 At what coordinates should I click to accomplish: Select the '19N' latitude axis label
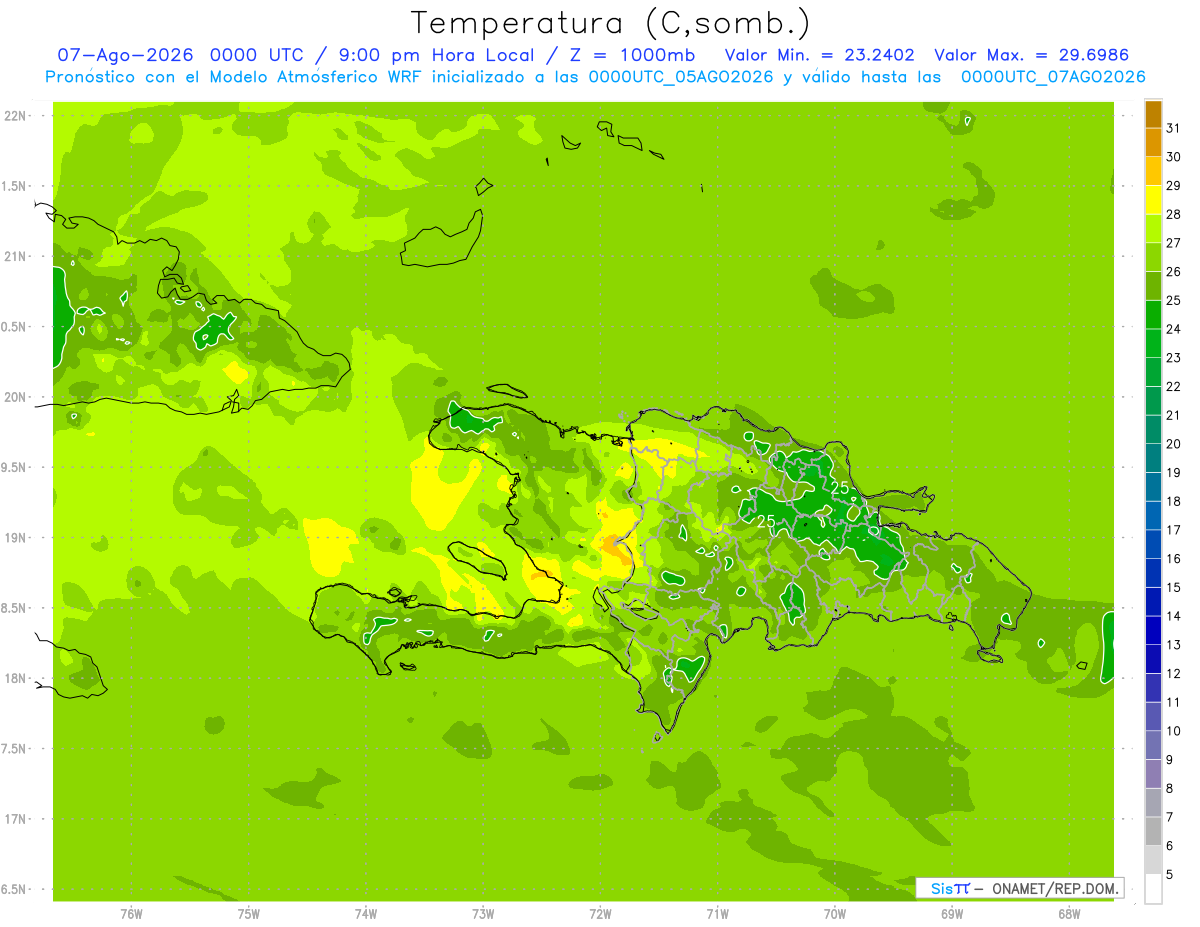14,537
